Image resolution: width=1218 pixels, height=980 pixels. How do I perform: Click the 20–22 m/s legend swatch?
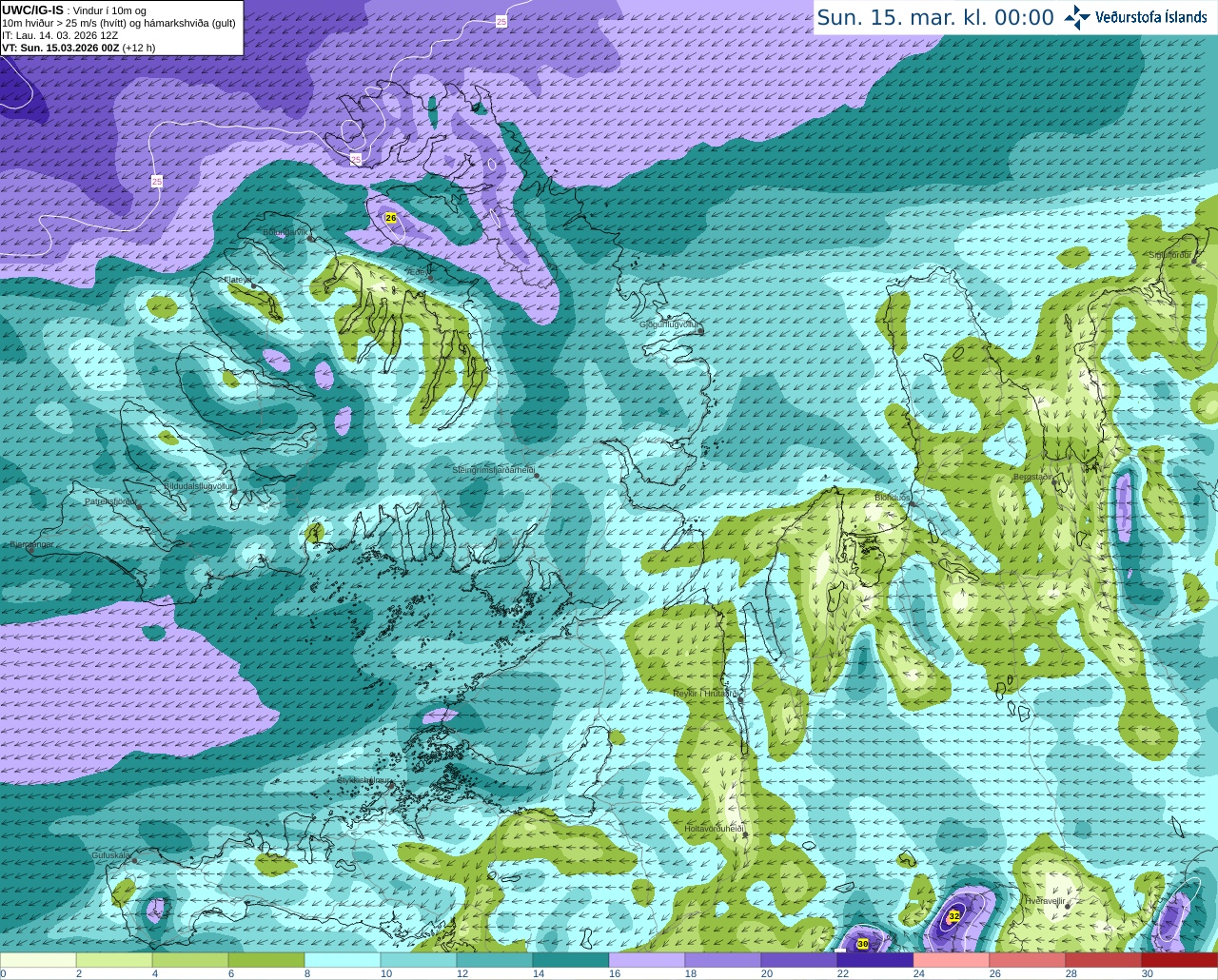(799, 960)
